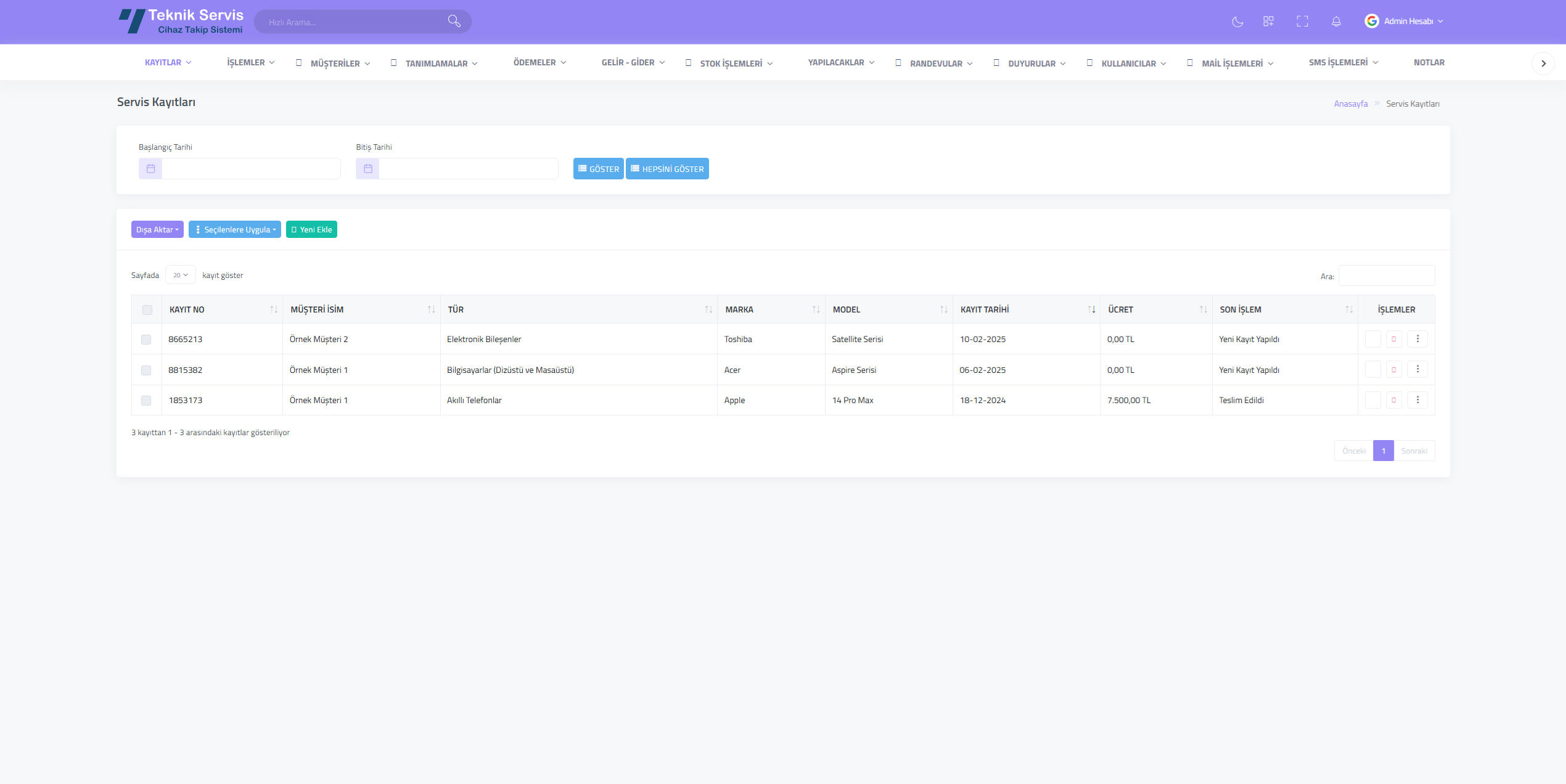The height and width of the screenshot is (784, 1566).
Task: Open three-dot menu for record 8665213
Action: pos(1417,339)
